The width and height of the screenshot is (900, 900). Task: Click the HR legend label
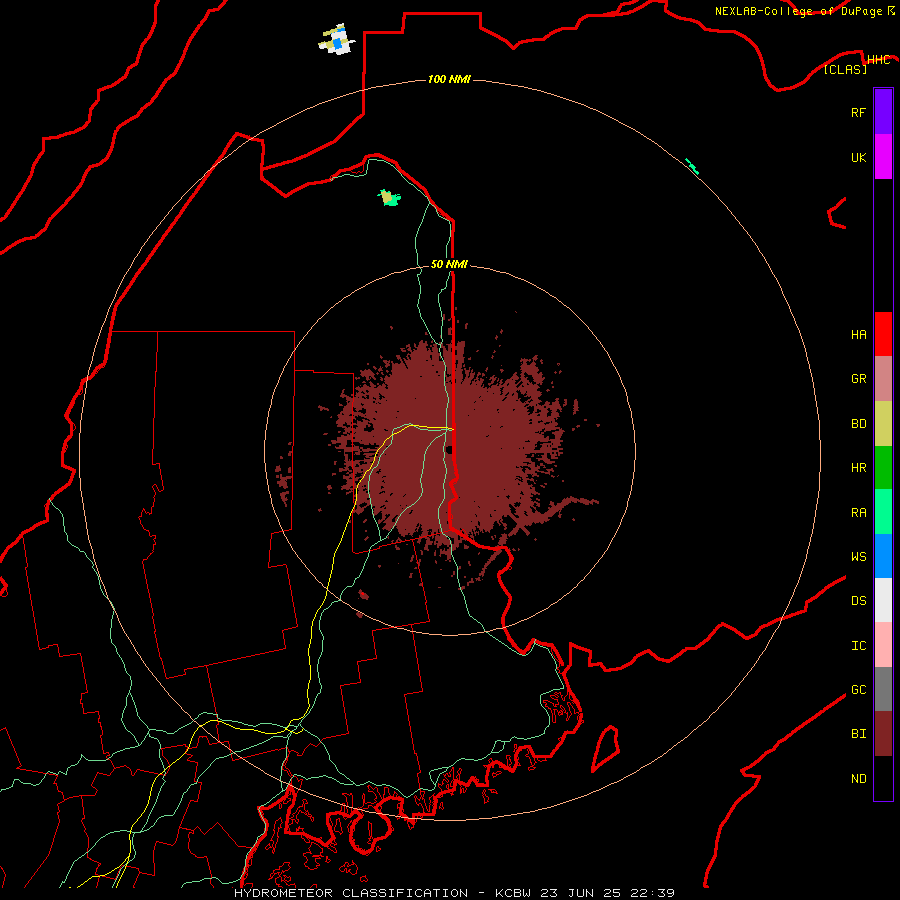coord(858,468)
